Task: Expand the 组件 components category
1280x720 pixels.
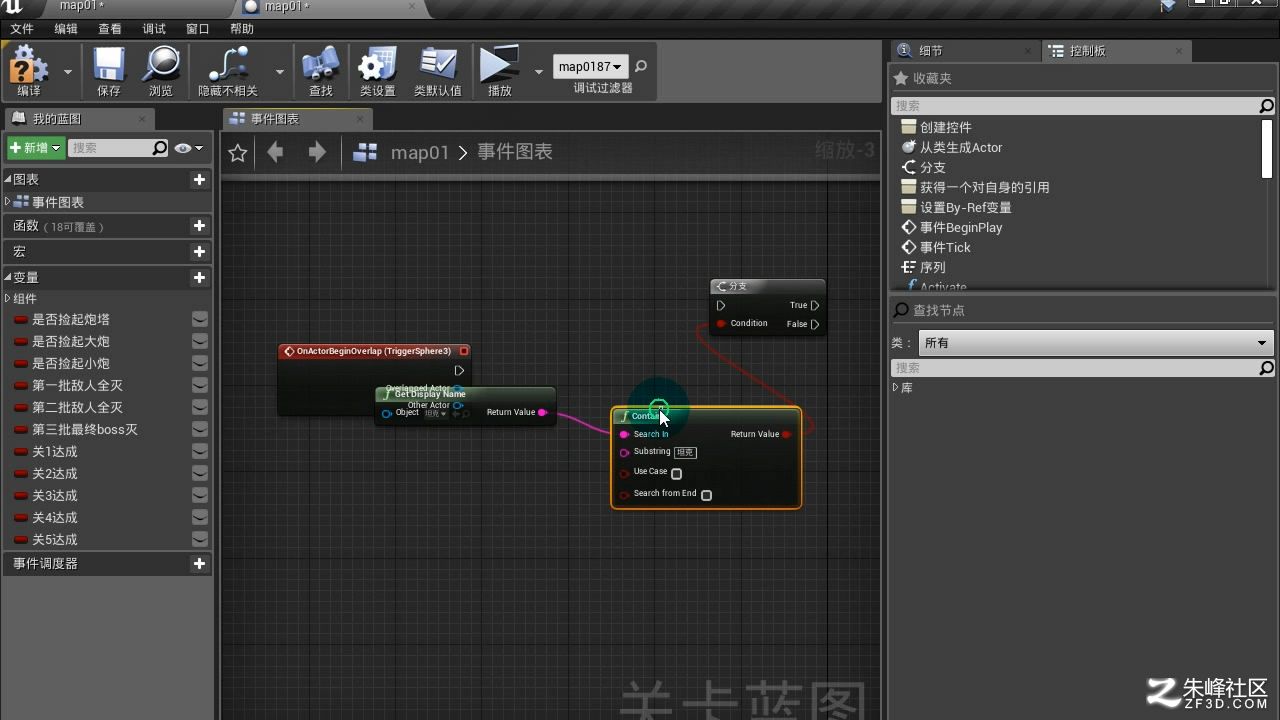Action: click(8, 299)
